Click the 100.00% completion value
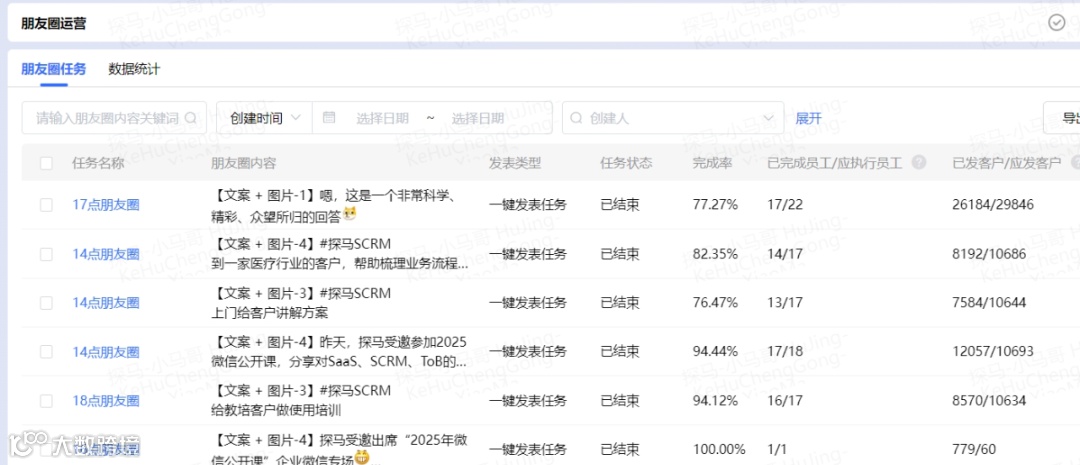The height and width of the screenshot is (465, 1080). pos(718,450)
